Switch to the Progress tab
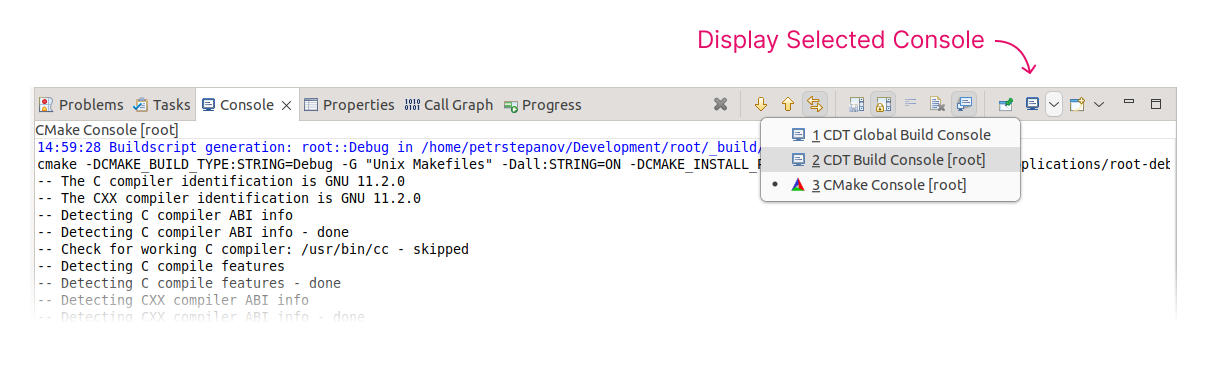 [543, 105]
